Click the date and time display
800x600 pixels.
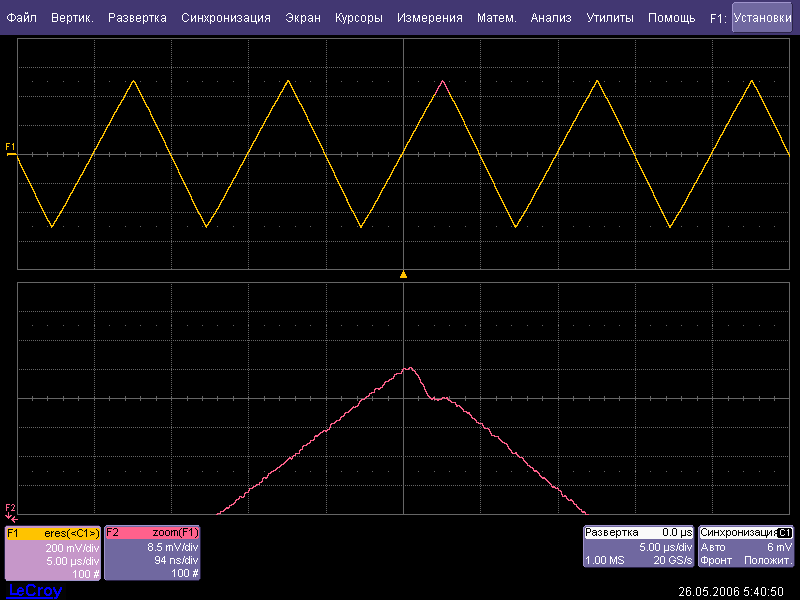[x=731, y=591]
